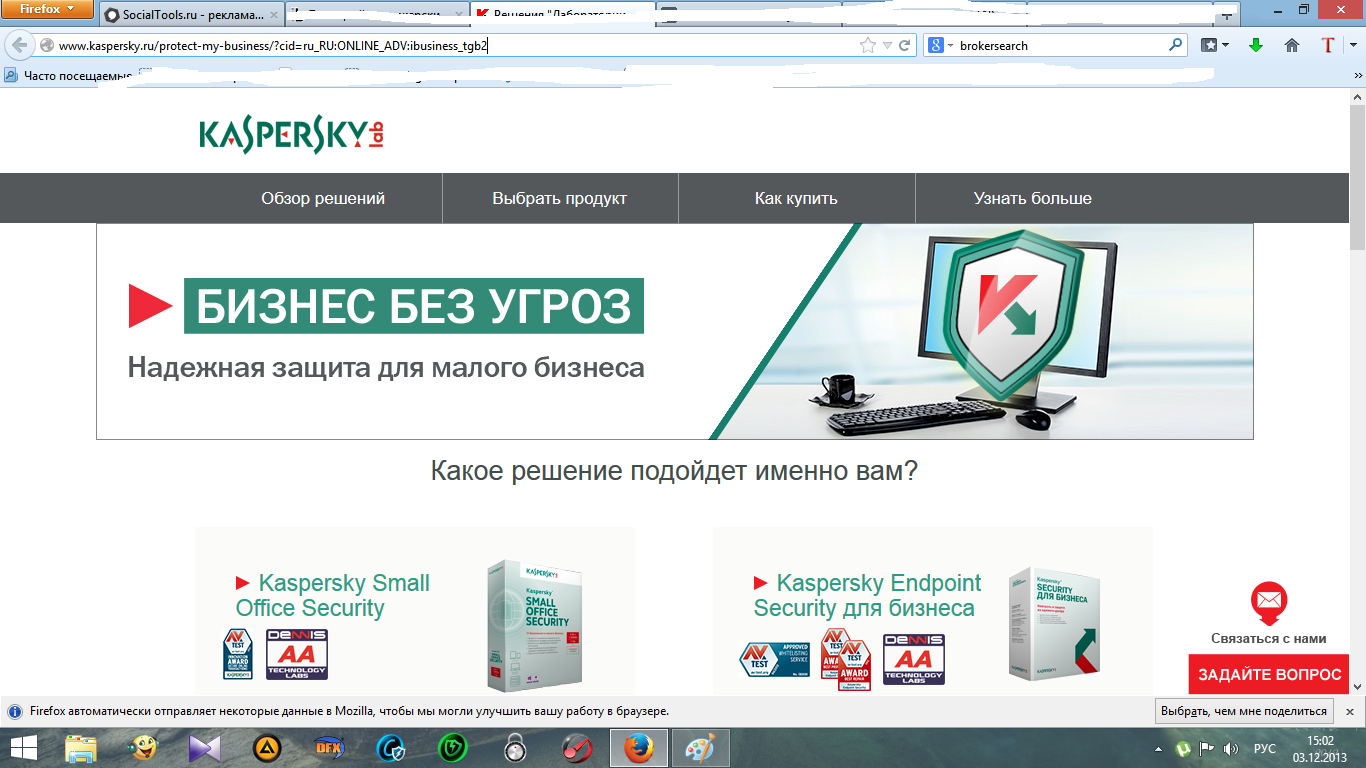Switch input language via 'РУС' indicator
This screenshot has width=1366, height=768.
[1265, 748]
